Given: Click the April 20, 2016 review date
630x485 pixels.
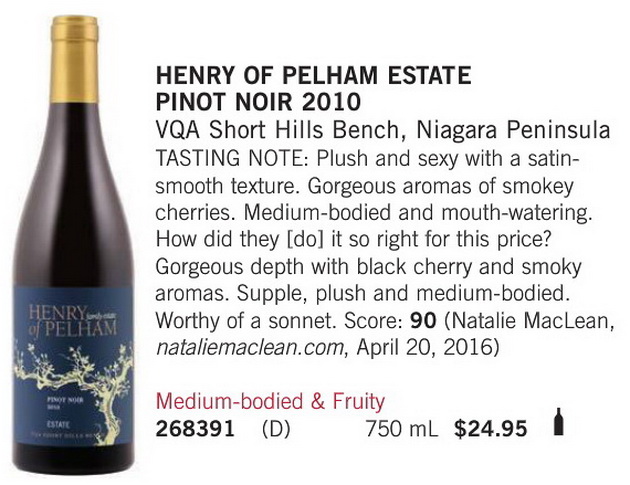Looking at the screenshot, I should tap(423, 348).
